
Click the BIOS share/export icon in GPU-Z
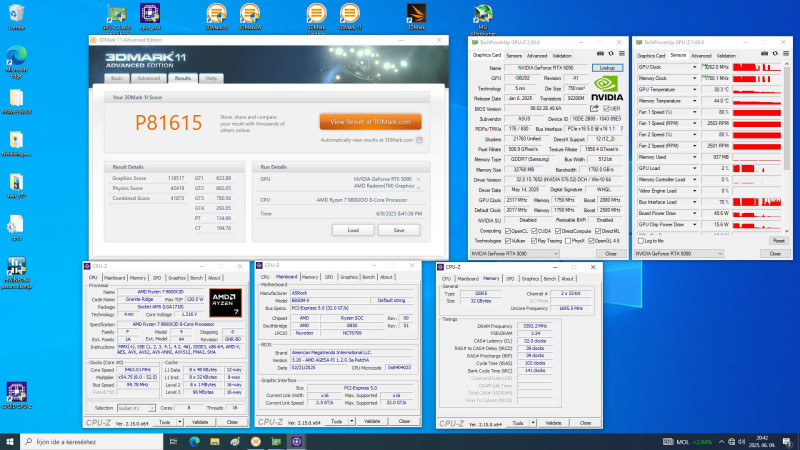point(594,108)
